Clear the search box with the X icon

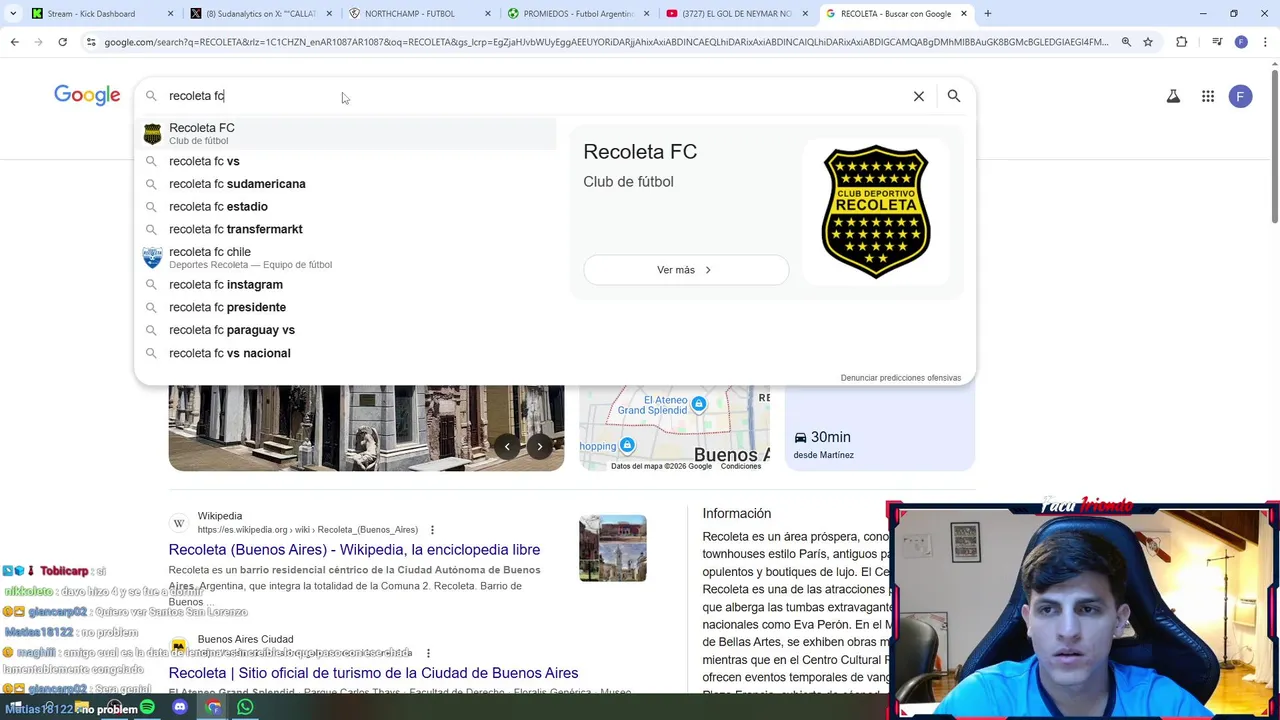pyautogui.click(x=918, y=96)
